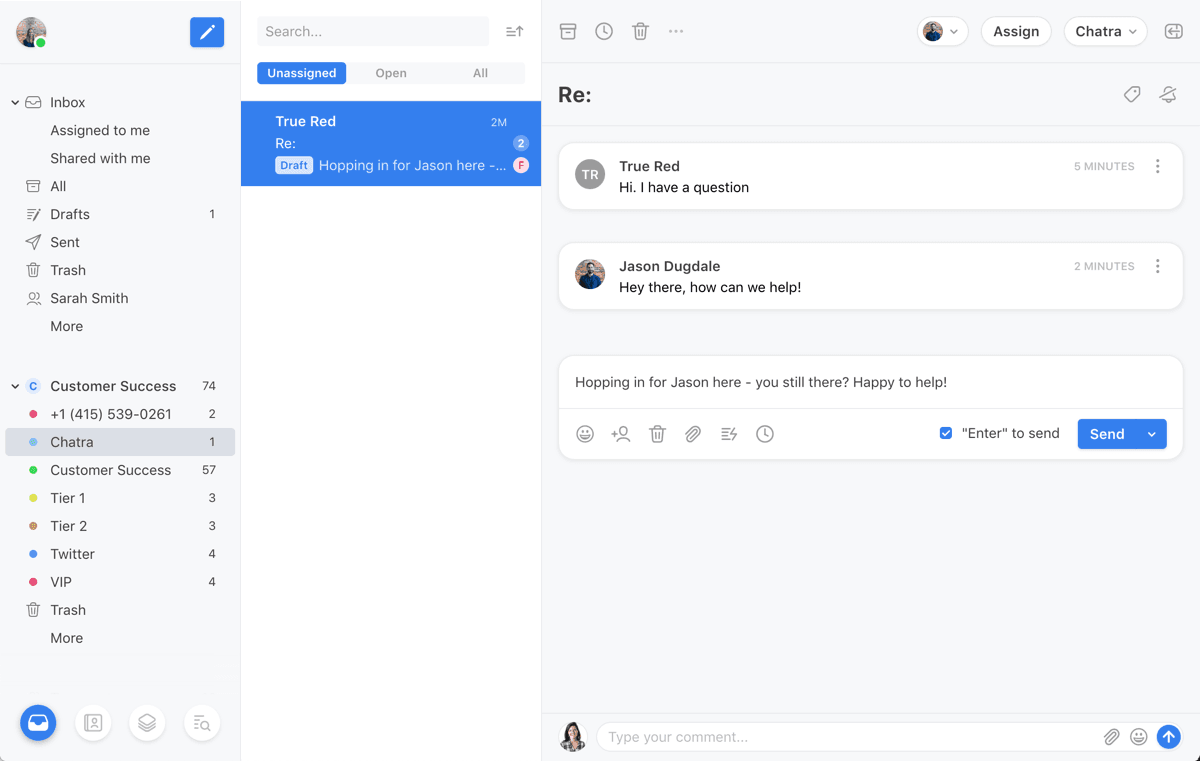Attach a file to the draft reply
Viewport: 1200px width, 761px height.
pyautogui.click(x=693, y=434)
